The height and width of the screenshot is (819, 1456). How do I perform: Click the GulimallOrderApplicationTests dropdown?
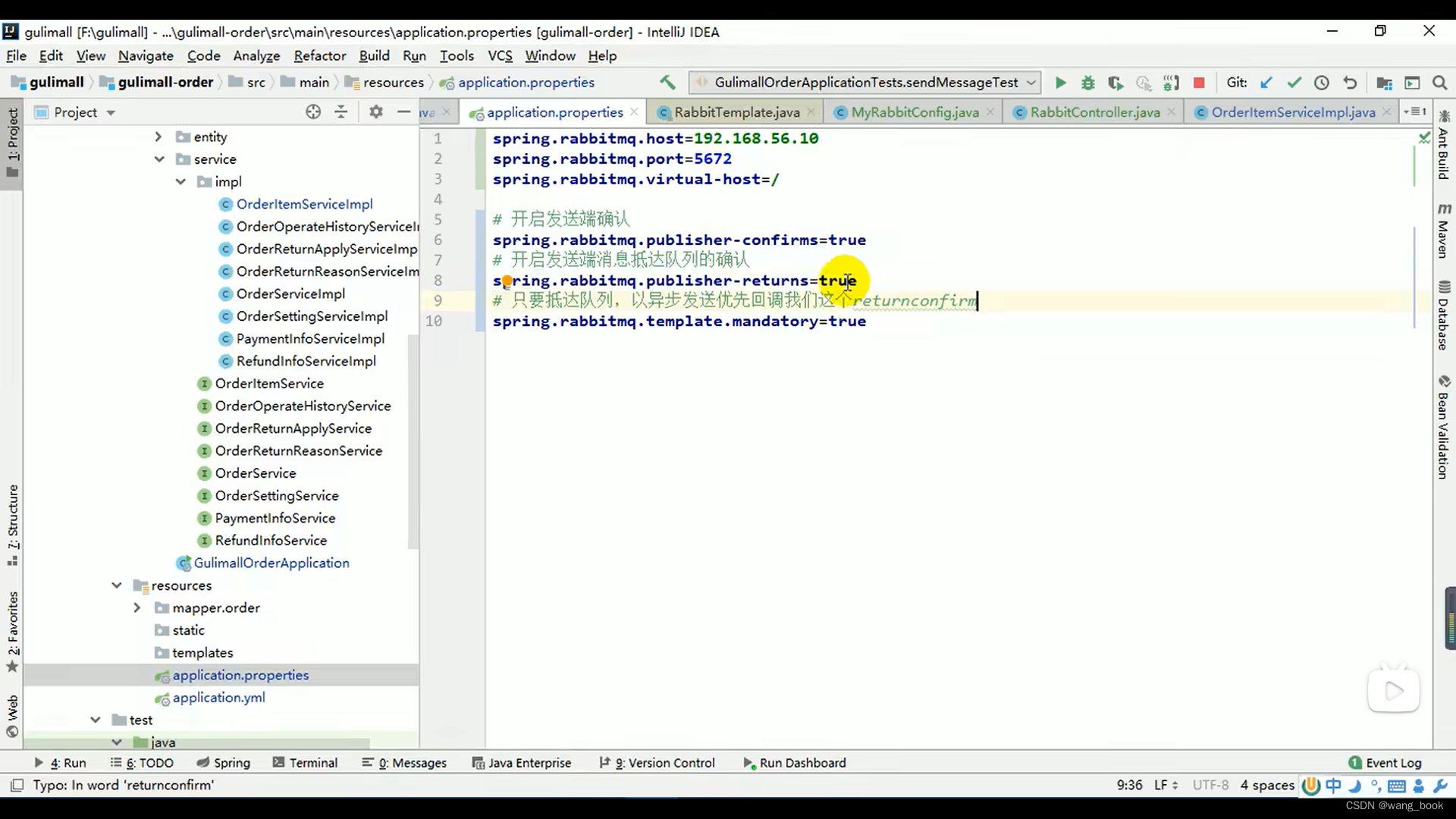pos(864,82)
